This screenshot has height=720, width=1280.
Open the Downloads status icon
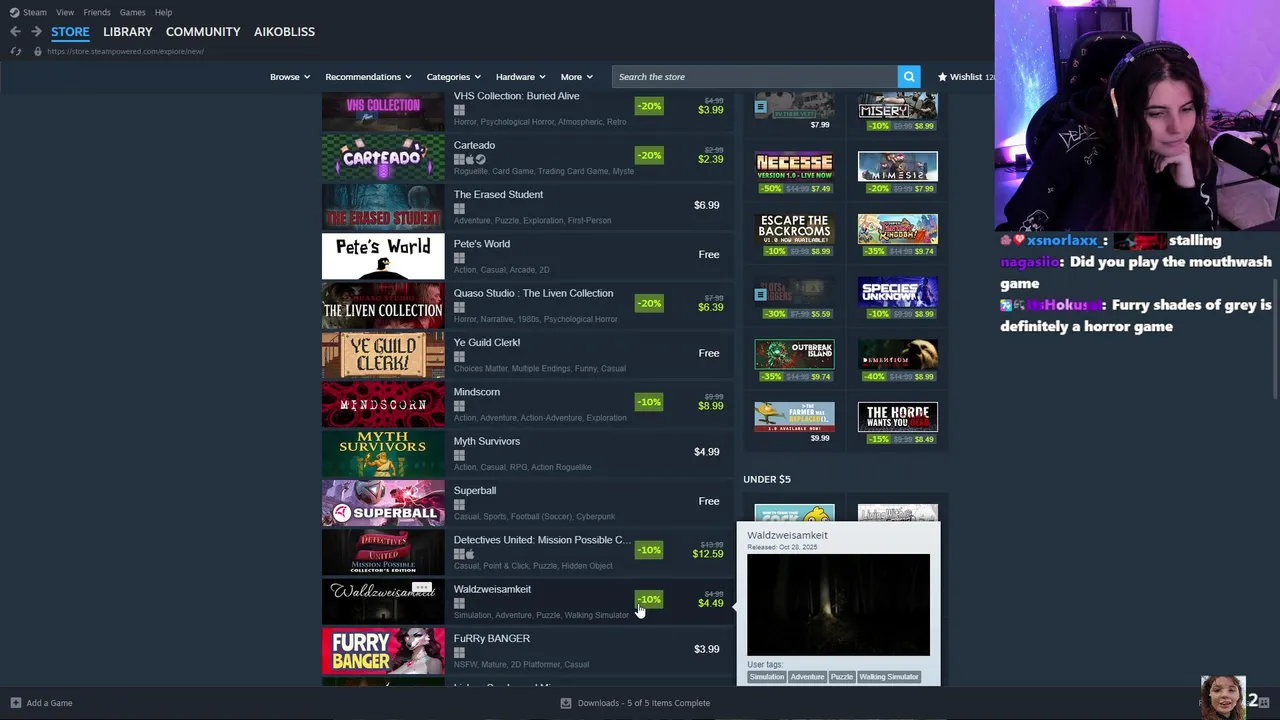click(566, 703)
